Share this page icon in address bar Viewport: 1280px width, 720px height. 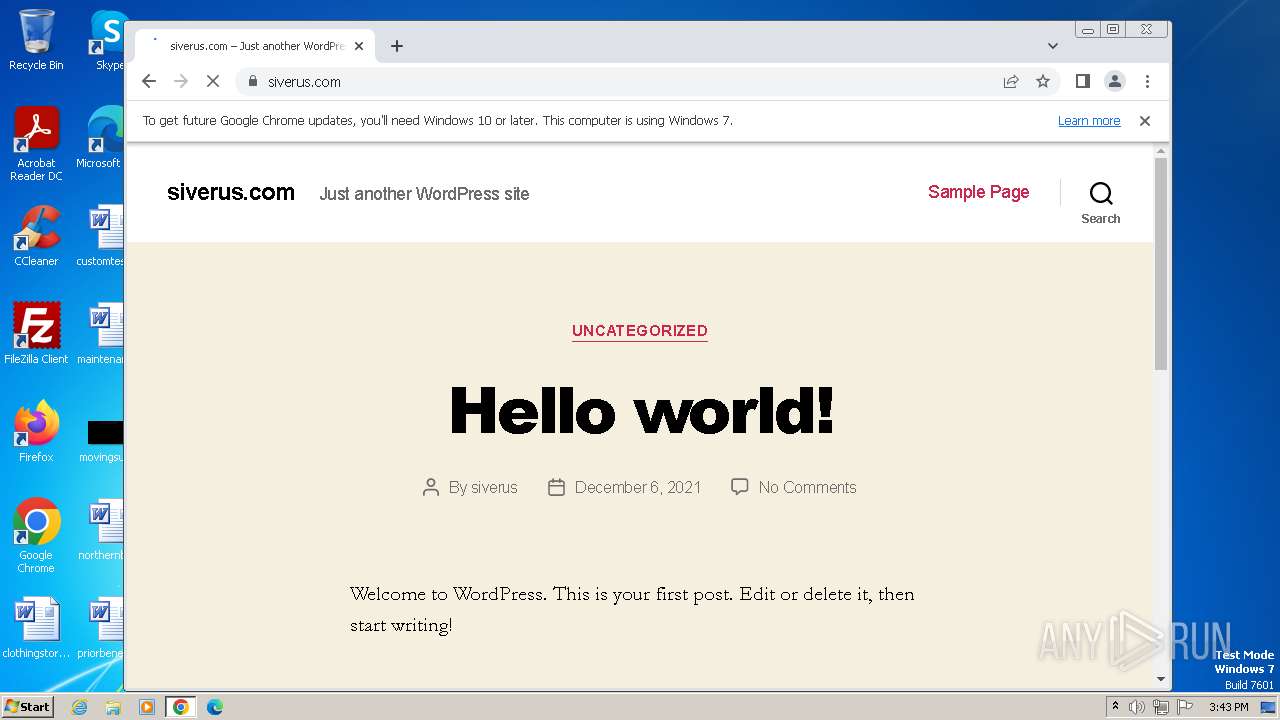(1011, 81)
